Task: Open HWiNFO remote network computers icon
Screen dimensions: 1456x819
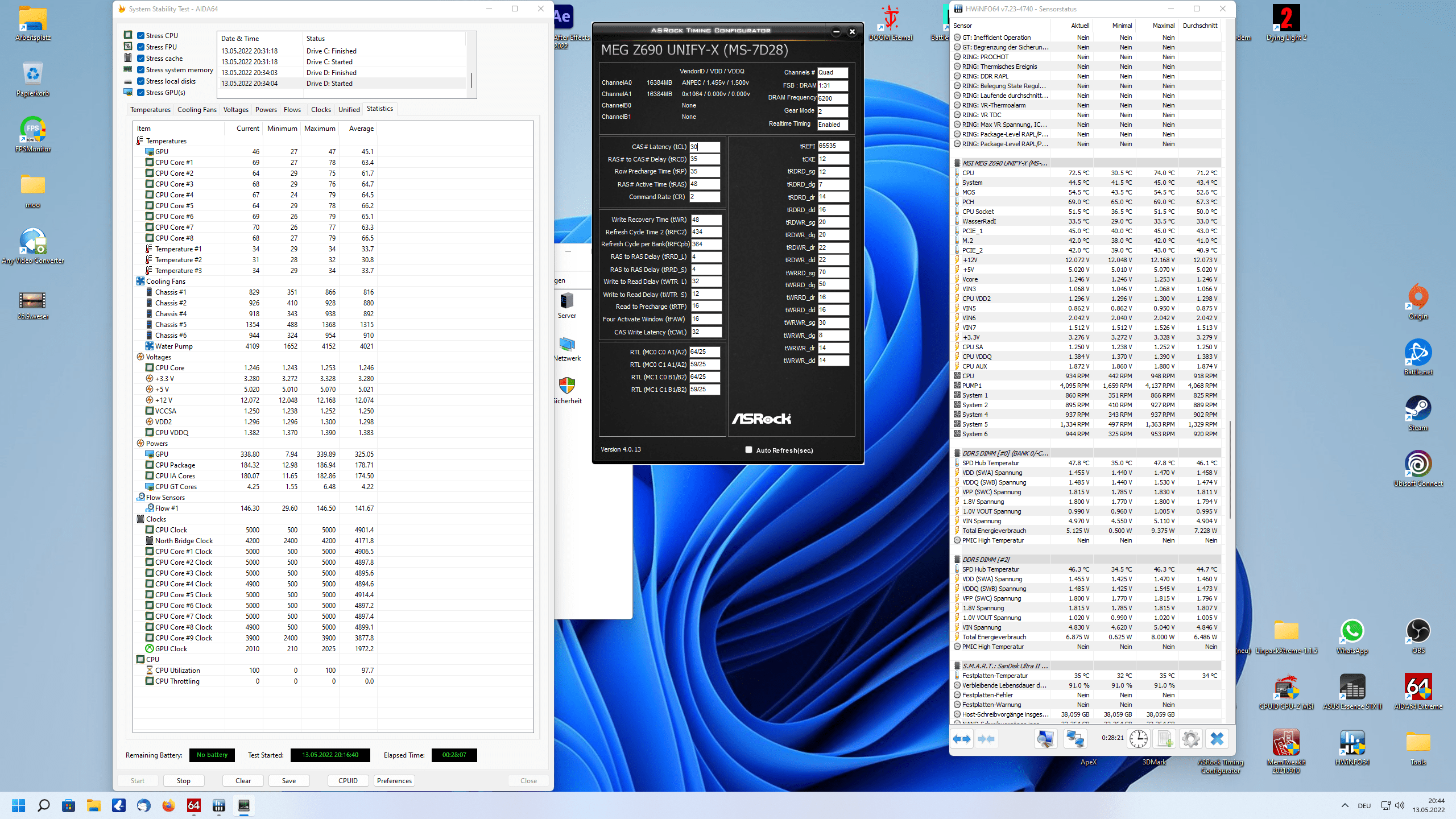Action: (x=1075, y=738)
